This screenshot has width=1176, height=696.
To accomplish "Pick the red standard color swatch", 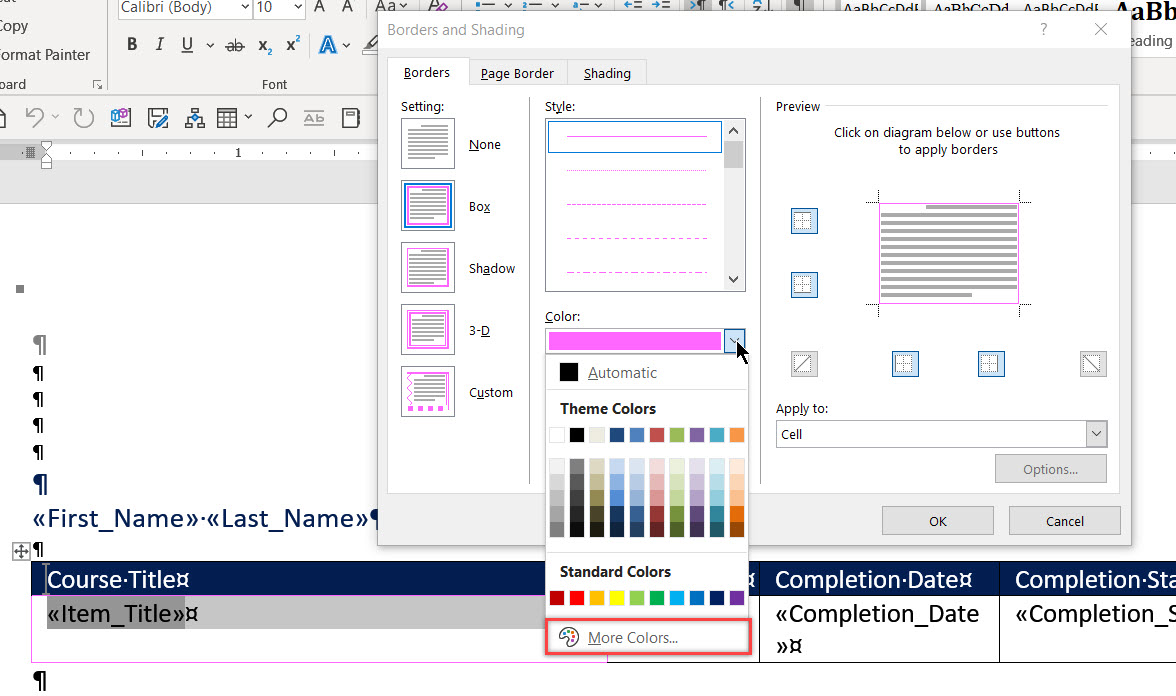I will (x=577, y=598).
